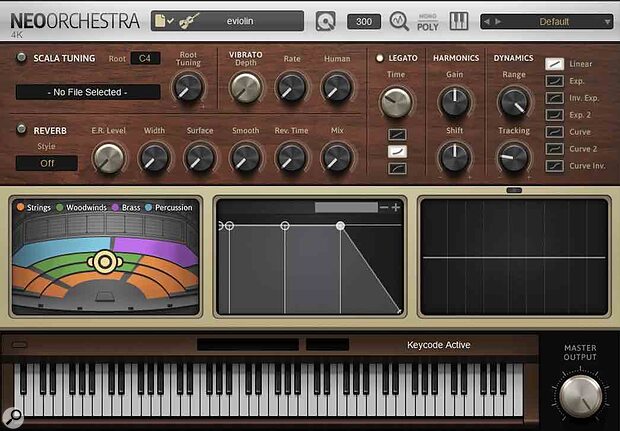The height and width of the screenshot is (431, 620).
Task: Open Reverb Style Off dropdown
Action: click(47, 163)
